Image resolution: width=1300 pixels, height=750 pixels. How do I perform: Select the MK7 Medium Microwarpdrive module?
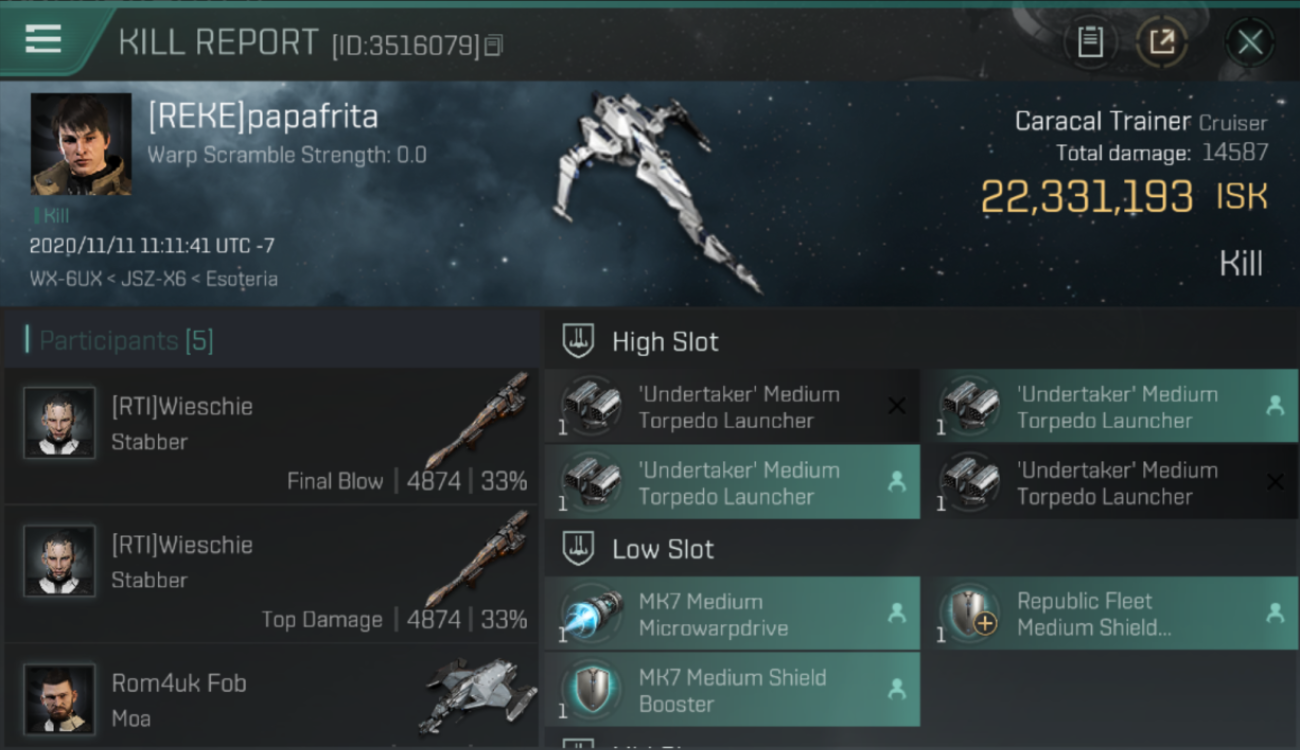pyautogui.click(x=732, y=614)
